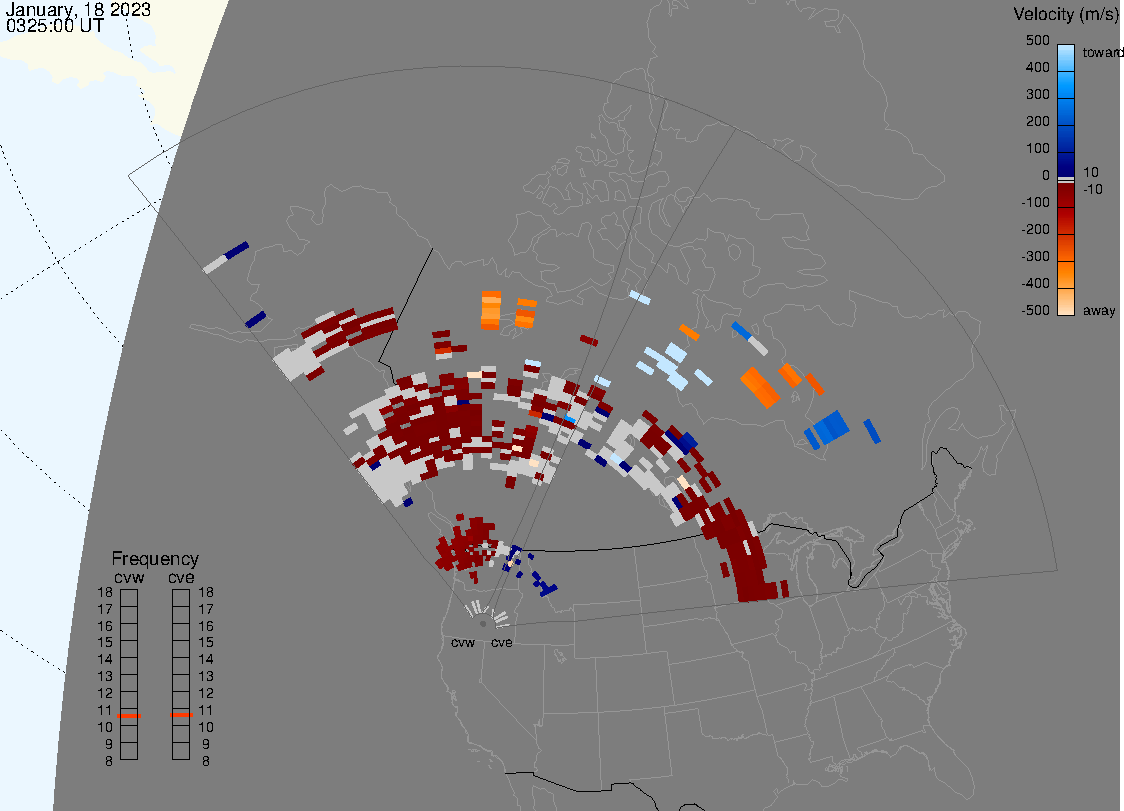This screenshot has height=811, width=1124.
Task: Click the 'January, 18 2023' date text
Action: (x=79, y=10)
